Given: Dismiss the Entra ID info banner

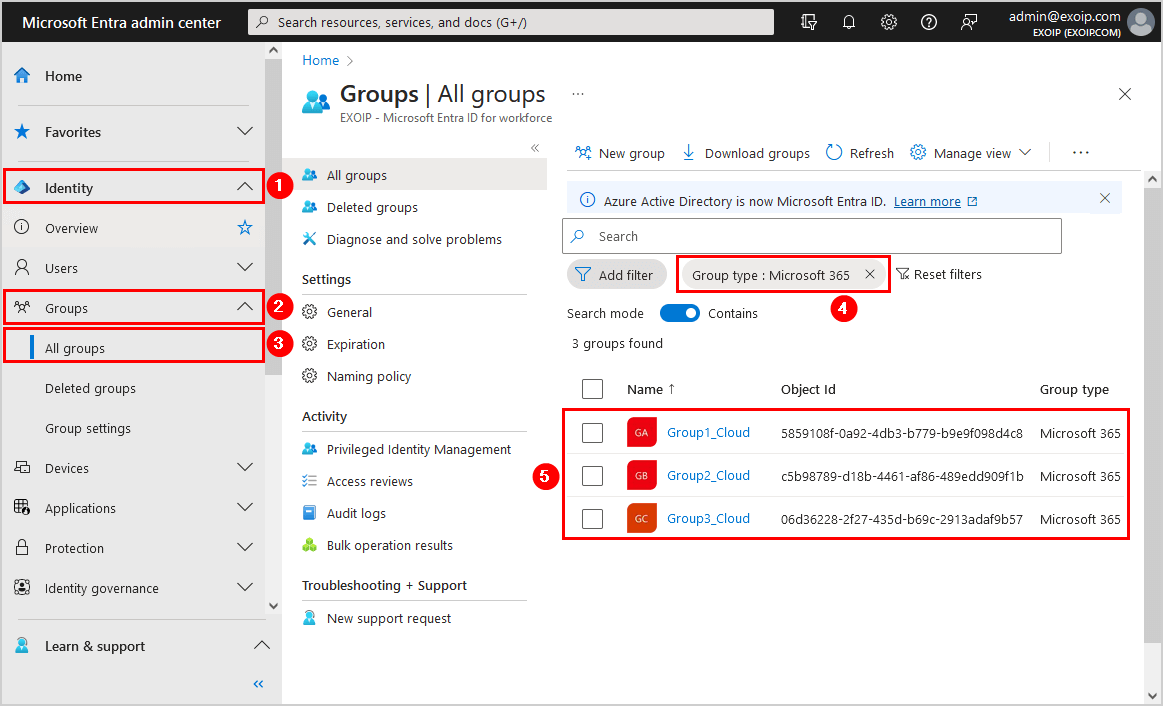Looking at the screenshot, I should pyautogui.click(x=1105, y=199).
